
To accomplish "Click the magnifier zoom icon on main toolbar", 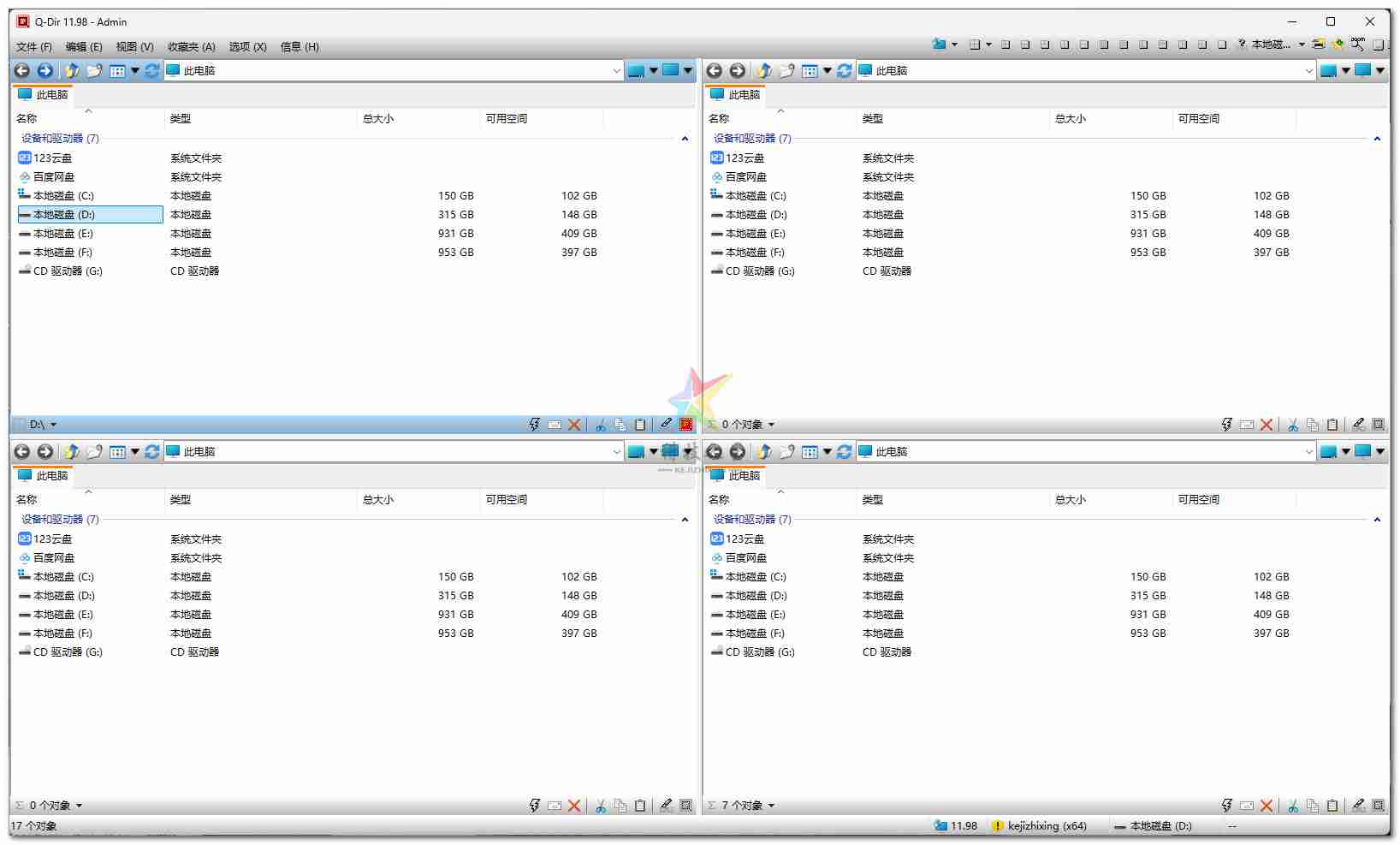I will coord(1357,45).
